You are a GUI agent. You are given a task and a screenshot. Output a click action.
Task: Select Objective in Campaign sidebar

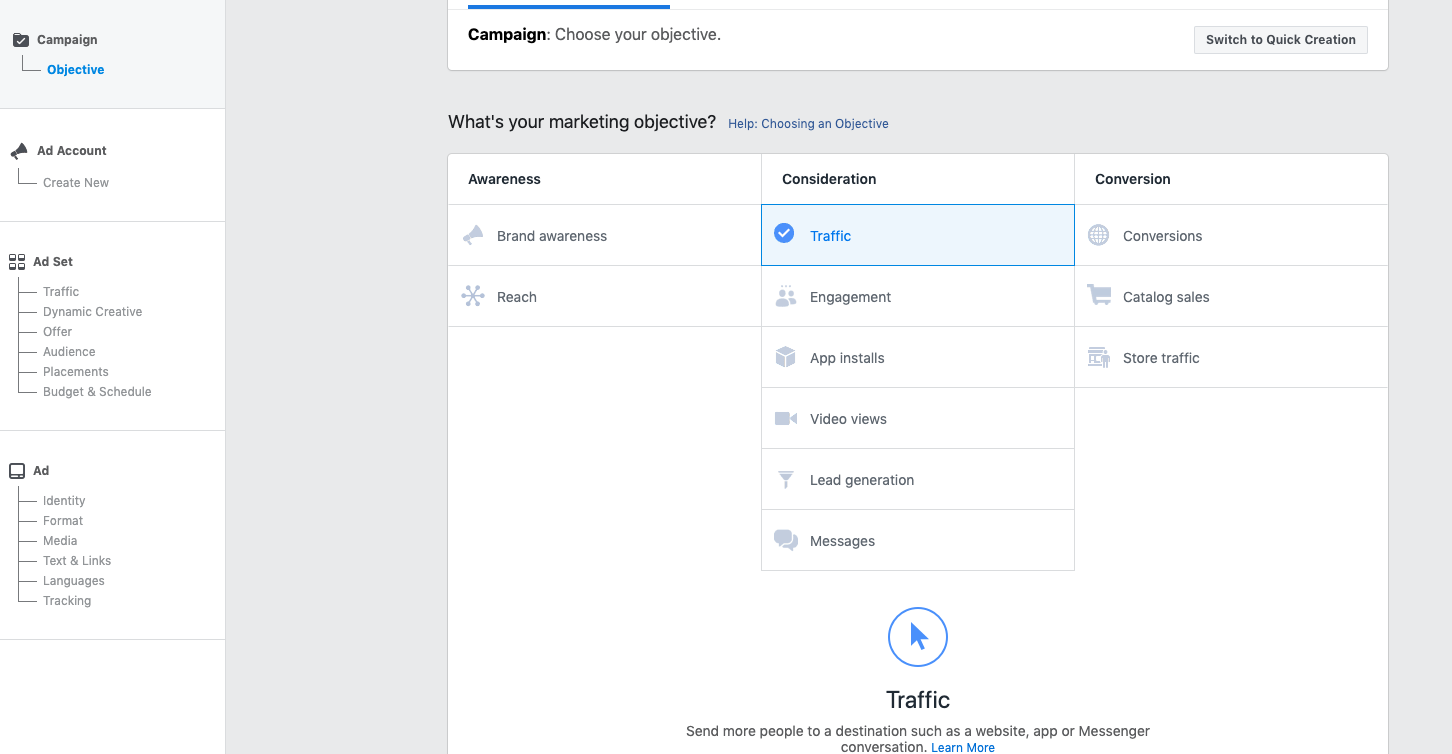tap(76, 70)
